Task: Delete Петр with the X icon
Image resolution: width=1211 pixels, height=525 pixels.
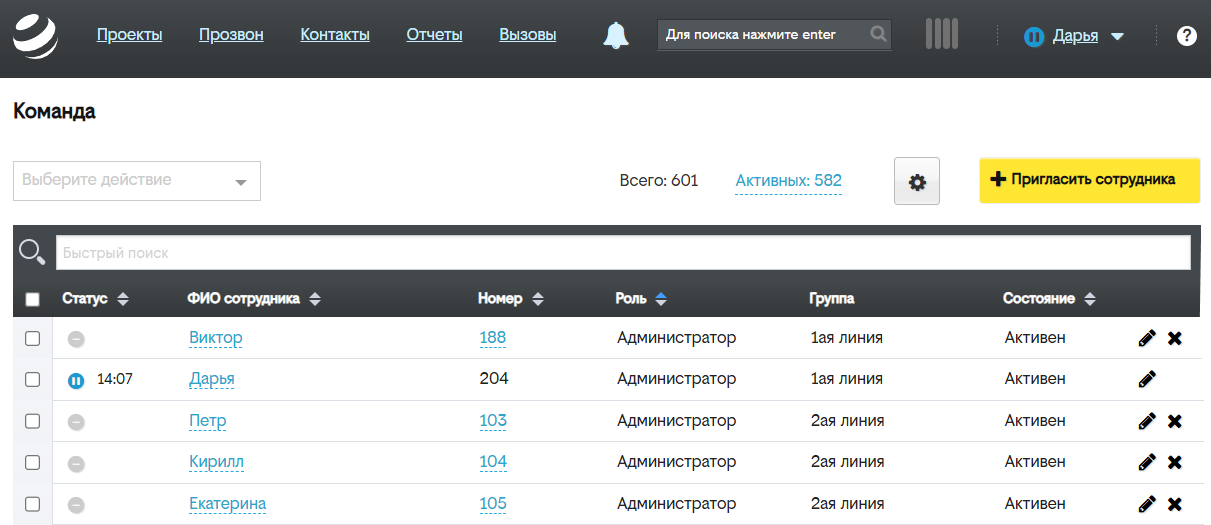Action: point(1175,421)
